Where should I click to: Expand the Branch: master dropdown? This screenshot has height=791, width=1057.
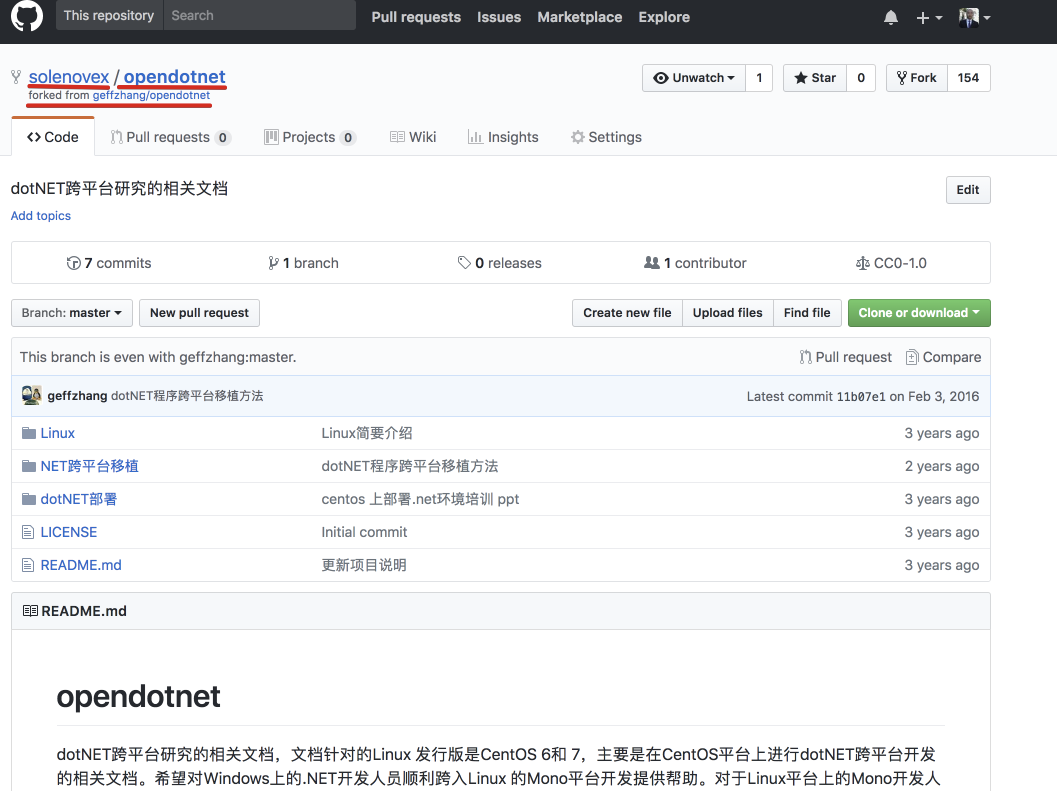click(71, 313)
